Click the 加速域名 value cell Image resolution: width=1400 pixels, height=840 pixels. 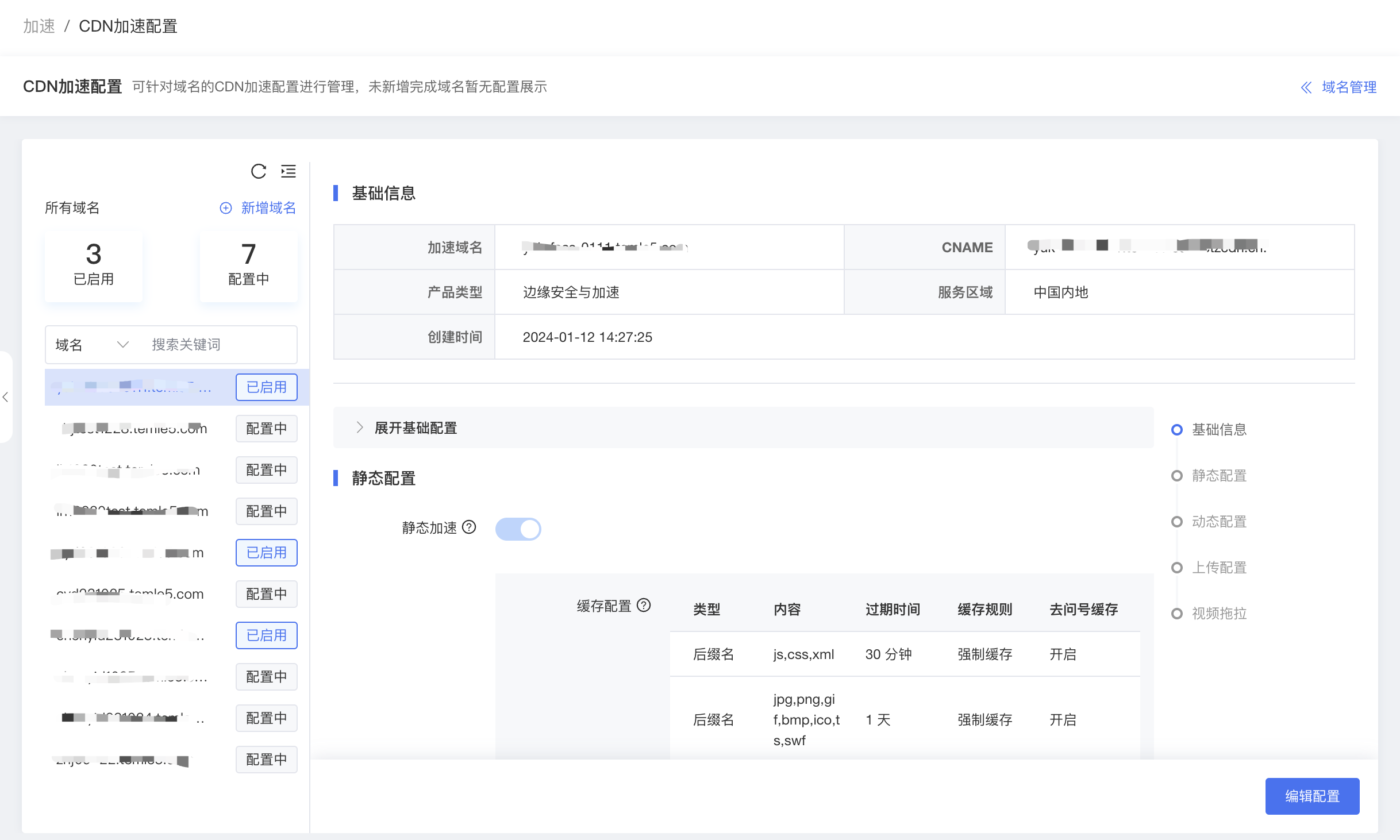(x=669, y=247)
